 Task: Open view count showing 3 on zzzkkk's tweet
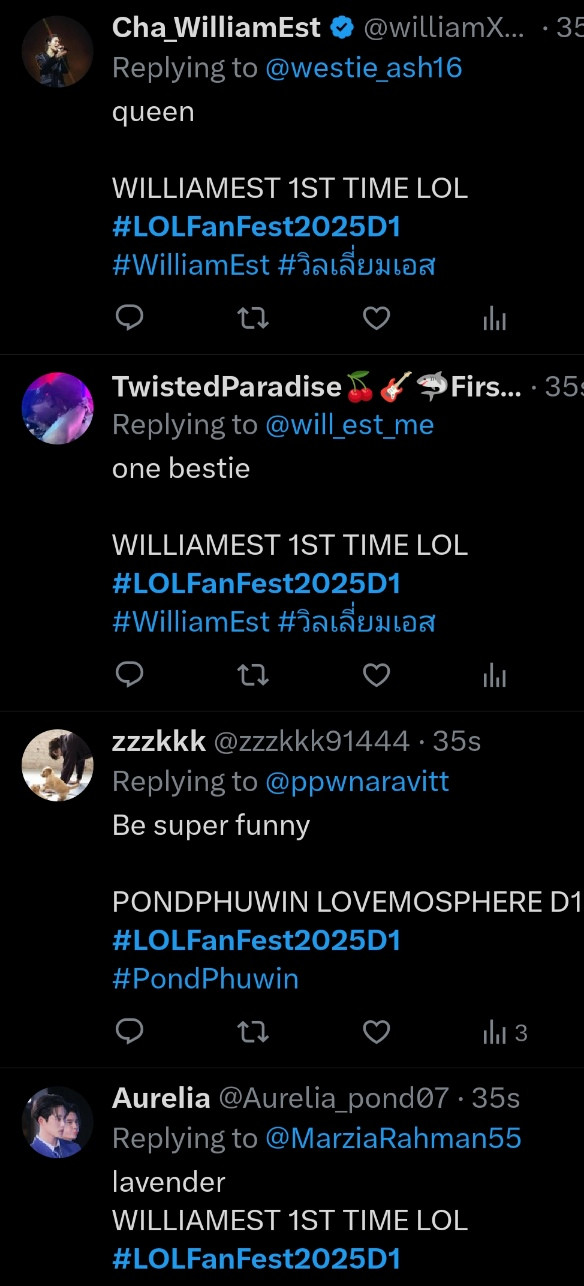coord(505,1032)
